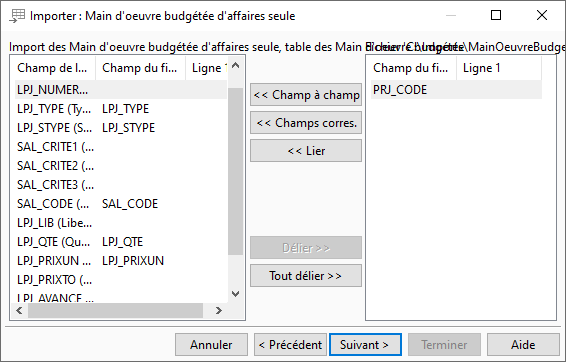Select the SAL_CODE row in the left list
Image resolution: width=566 pixels, height=362 pixels.
pyautogui.click(x=121, y=204)
